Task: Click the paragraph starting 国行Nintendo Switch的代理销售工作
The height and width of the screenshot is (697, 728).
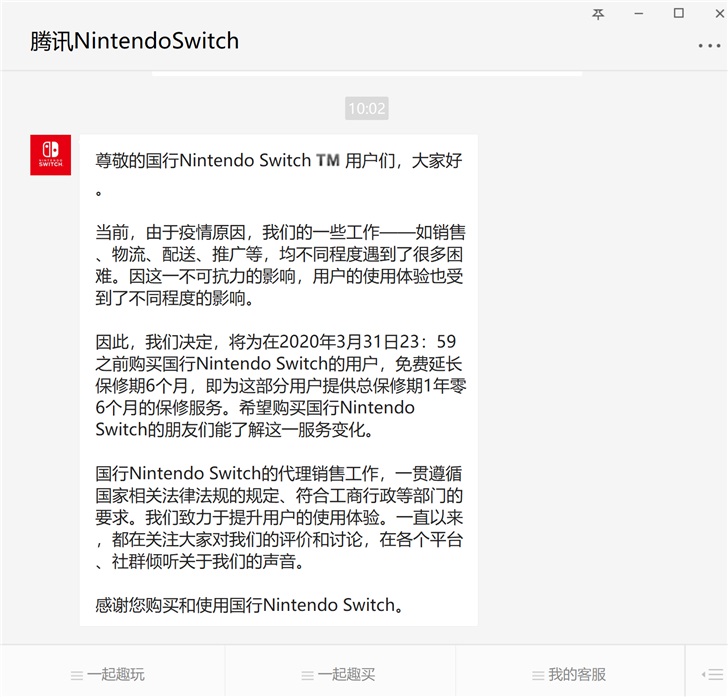Action: coord(279,517)
